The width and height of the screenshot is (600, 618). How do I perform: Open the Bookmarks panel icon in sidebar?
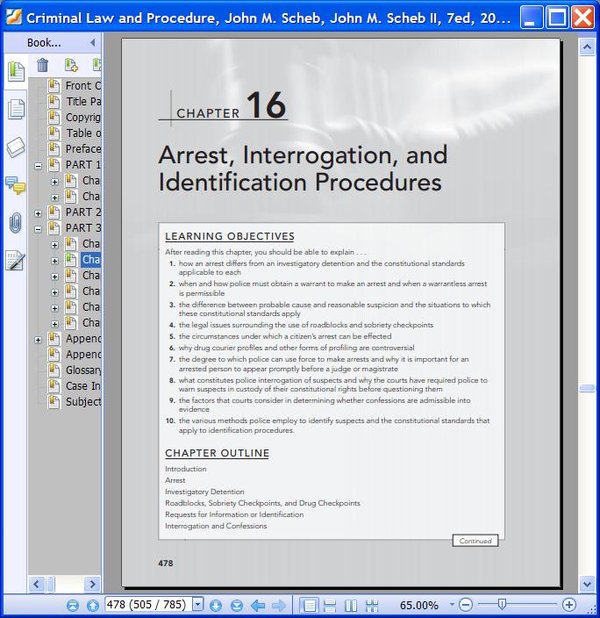[15, 72]
